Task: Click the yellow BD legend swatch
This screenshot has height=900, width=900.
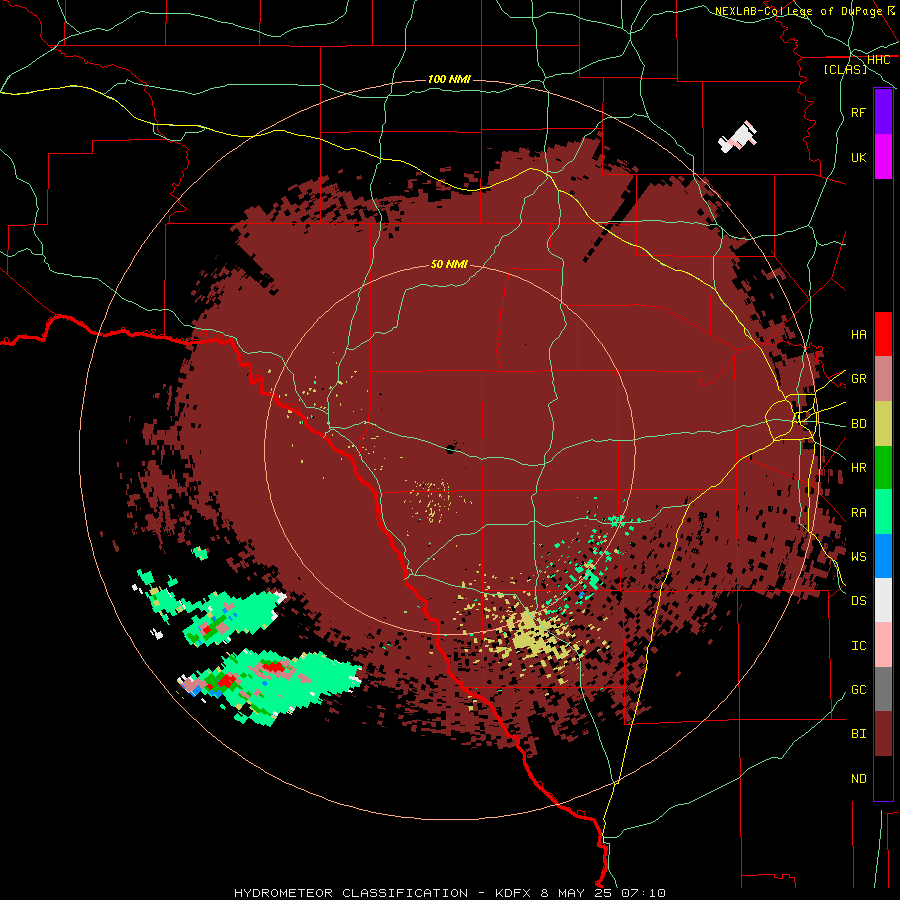Action: (x=883, y=424)
